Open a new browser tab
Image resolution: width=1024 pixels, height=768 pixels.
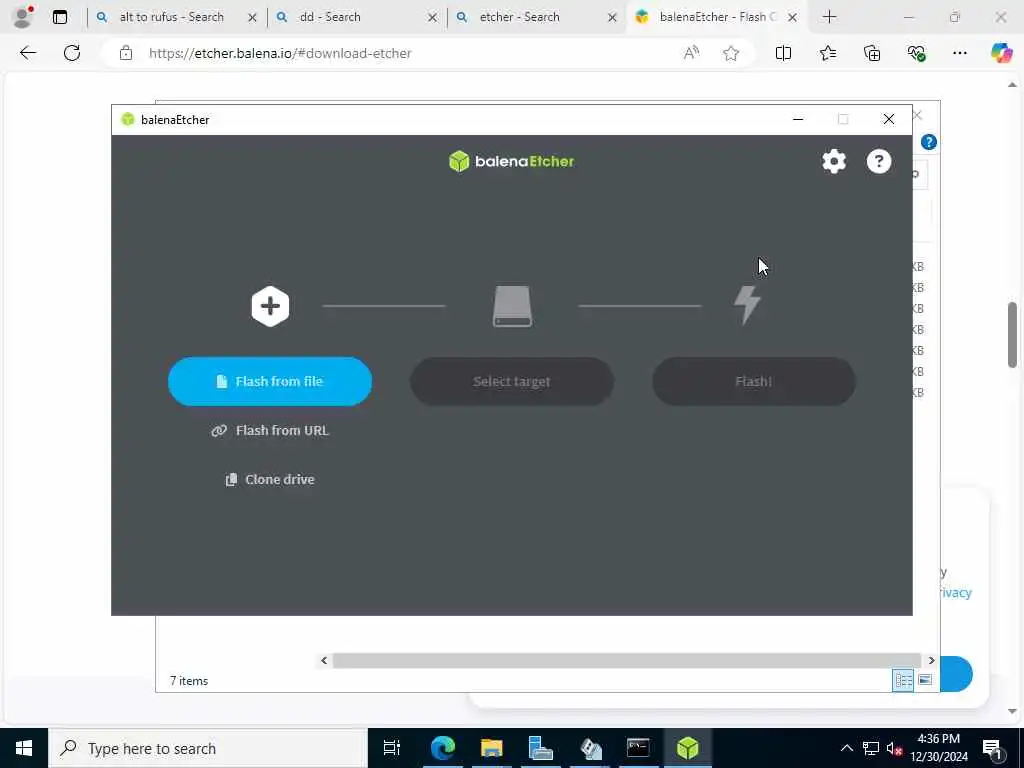(829, 17)
